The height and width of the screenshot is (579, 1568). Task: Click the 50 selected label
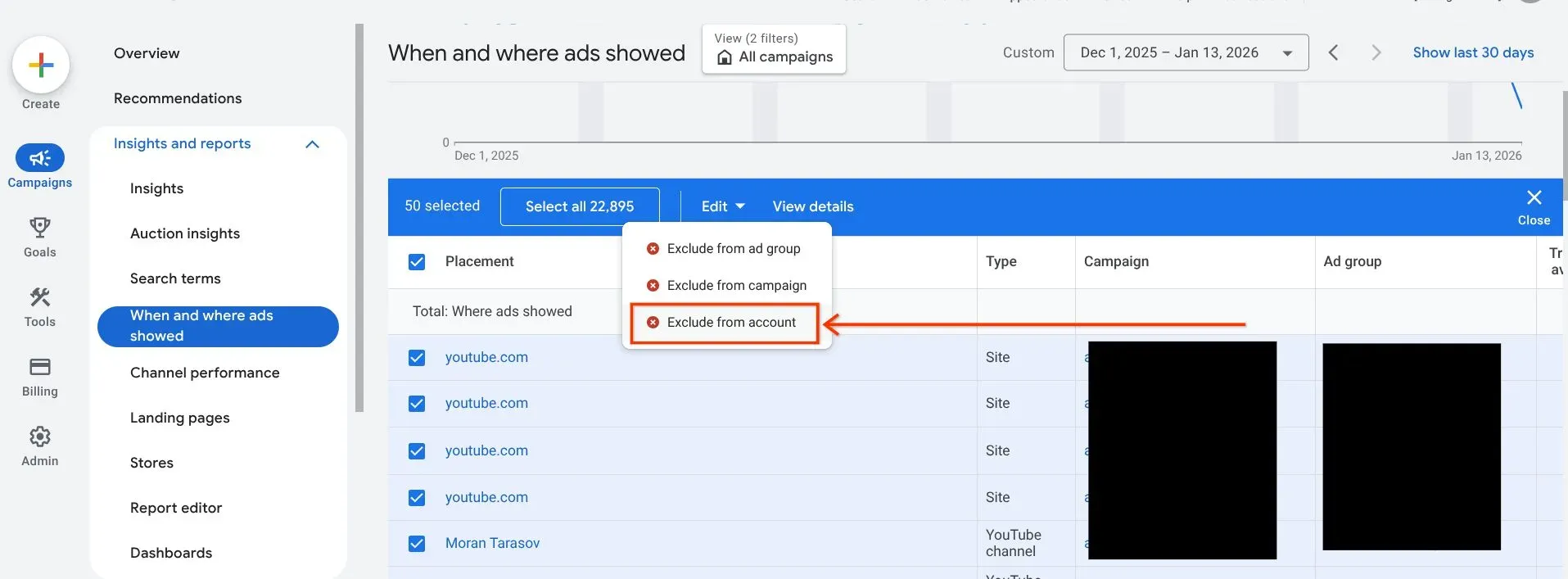coord(442,206)
